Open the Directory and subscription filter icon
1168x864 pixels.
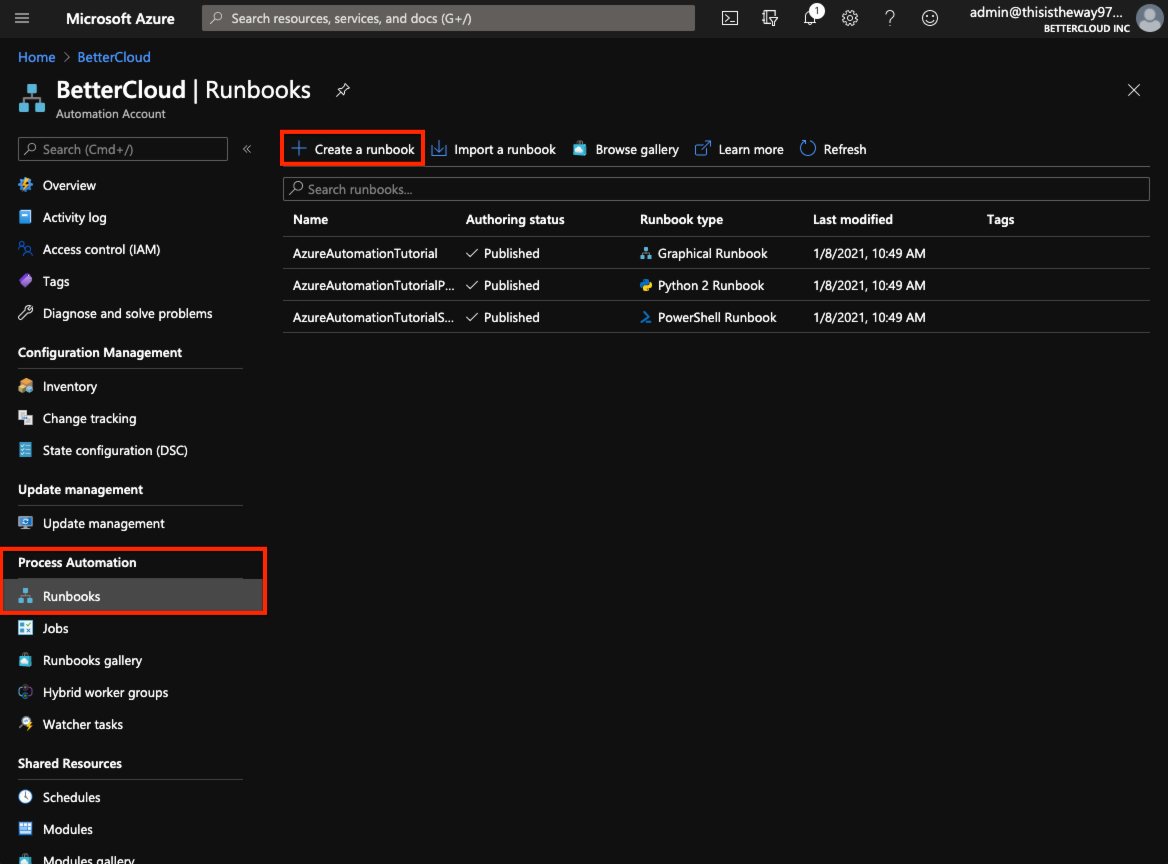769,17
